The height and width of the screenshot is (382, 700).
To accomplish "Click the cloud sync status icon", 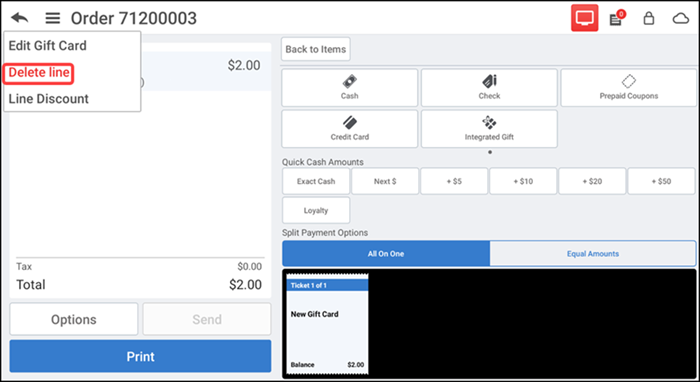I will [681, 19].
